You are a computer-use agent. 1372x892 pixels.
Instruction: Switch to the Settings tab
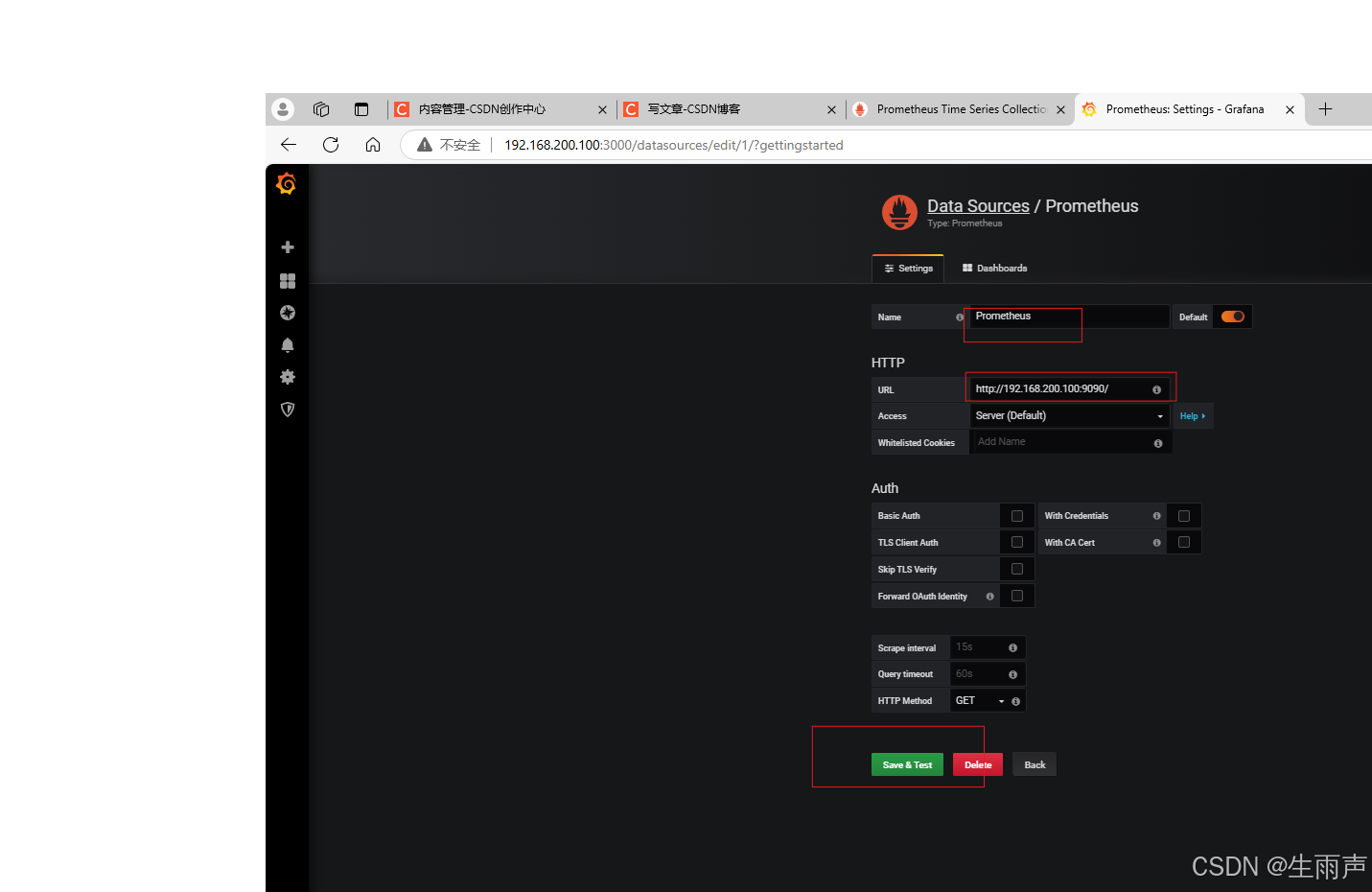(x=908, y=269)
